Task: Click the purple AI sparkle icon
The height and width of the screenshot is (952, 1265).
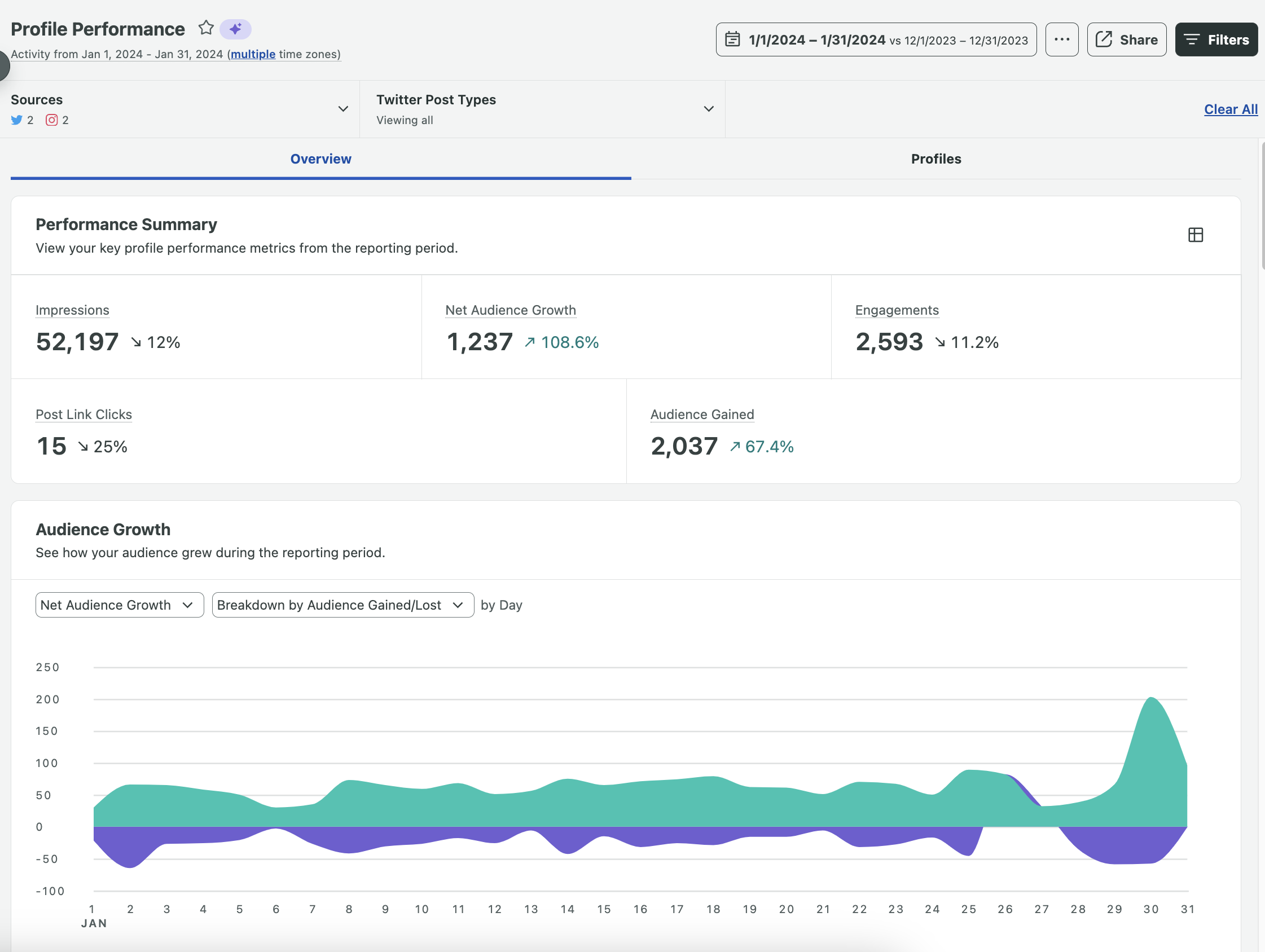Action: [x=235, y=29]
